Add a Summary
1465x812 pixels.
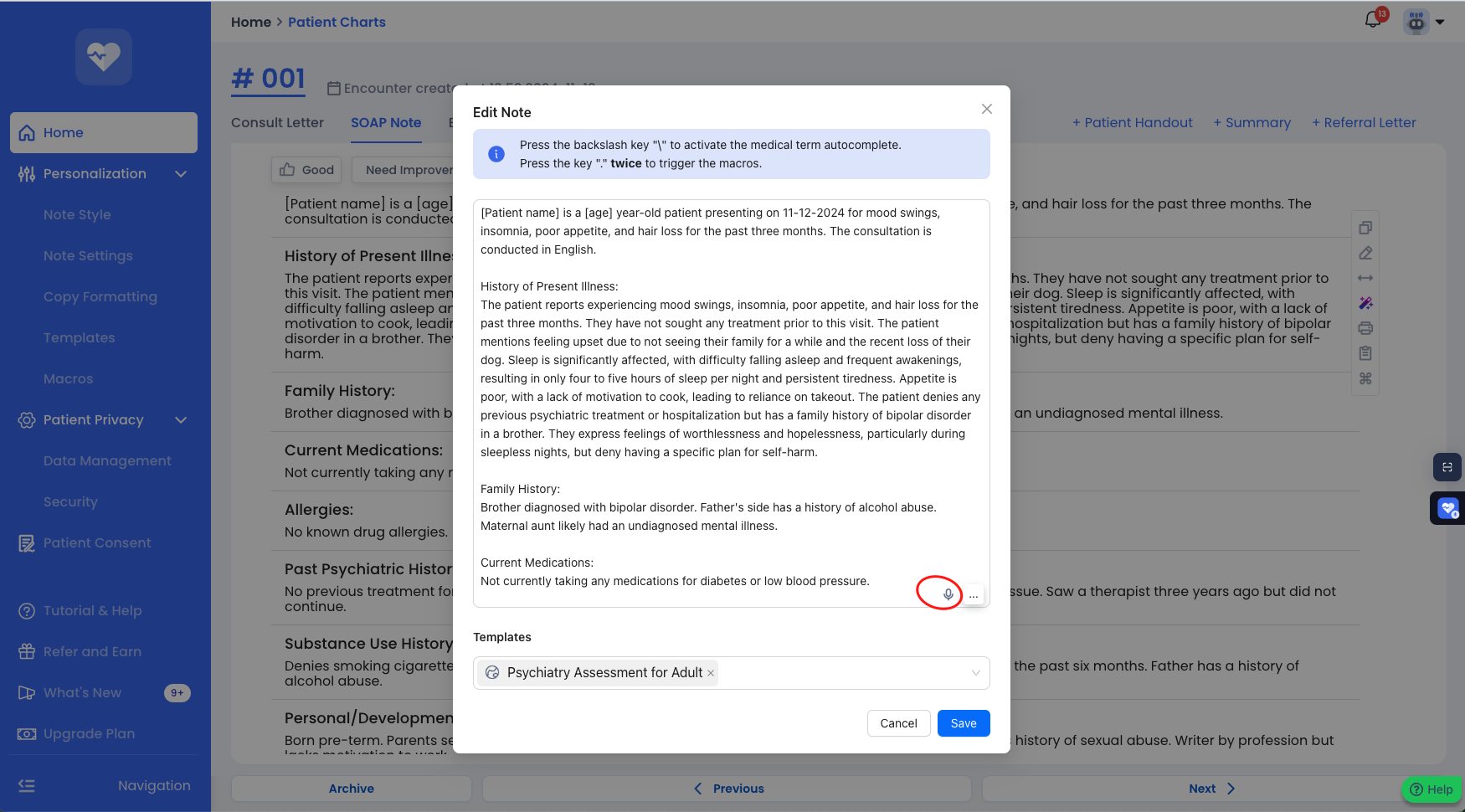point(1252,123)
